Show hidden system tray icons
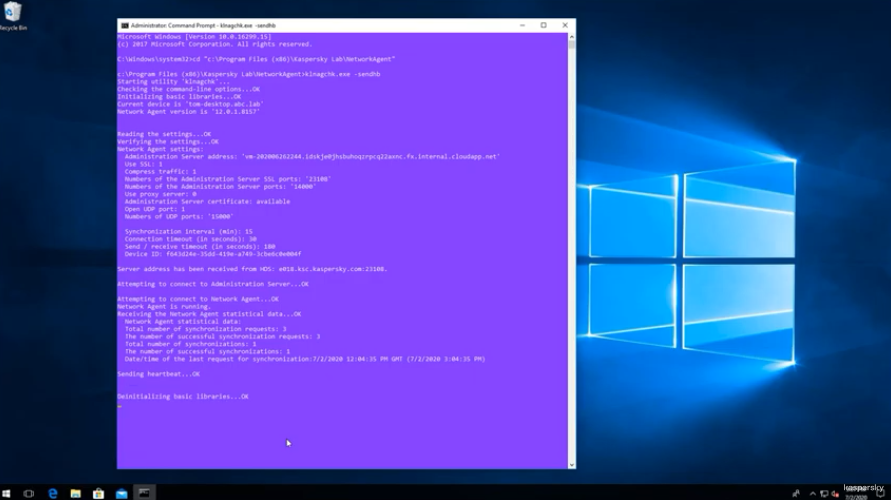 (x=813, y=493)
